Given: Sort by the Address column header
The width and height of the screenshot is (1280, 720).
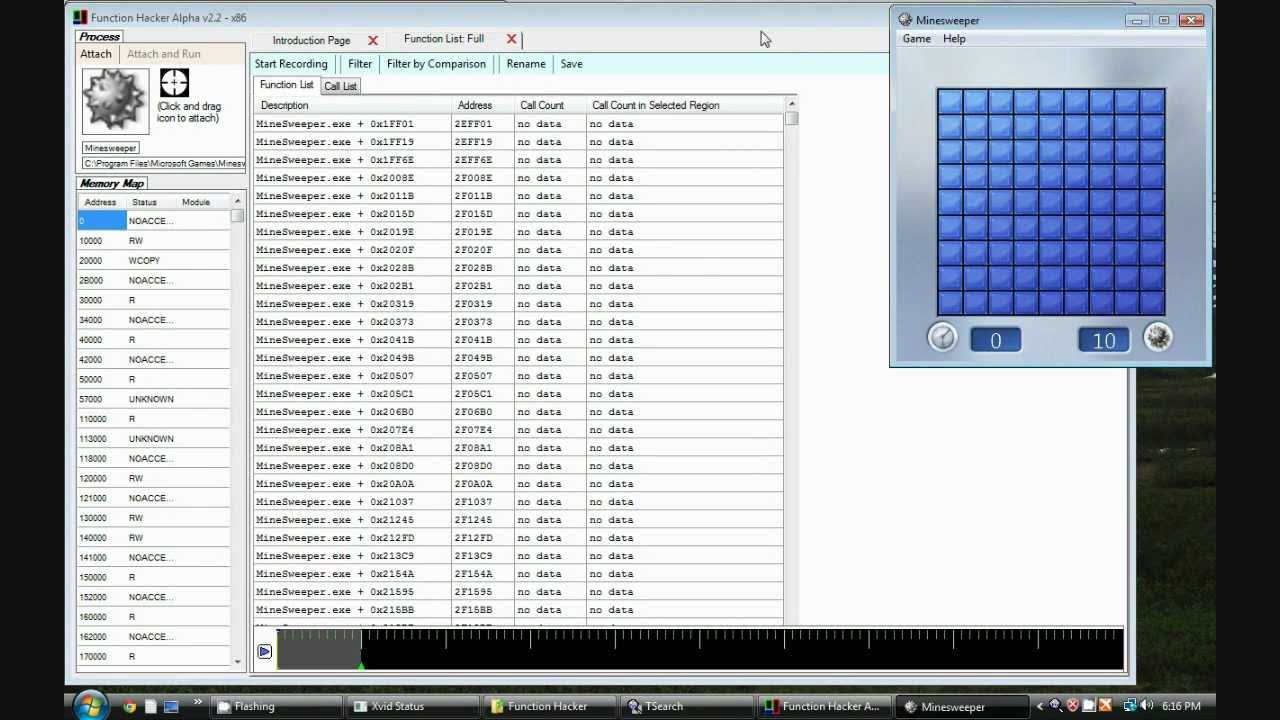Looking at the screenshot, I should point(483,105).
